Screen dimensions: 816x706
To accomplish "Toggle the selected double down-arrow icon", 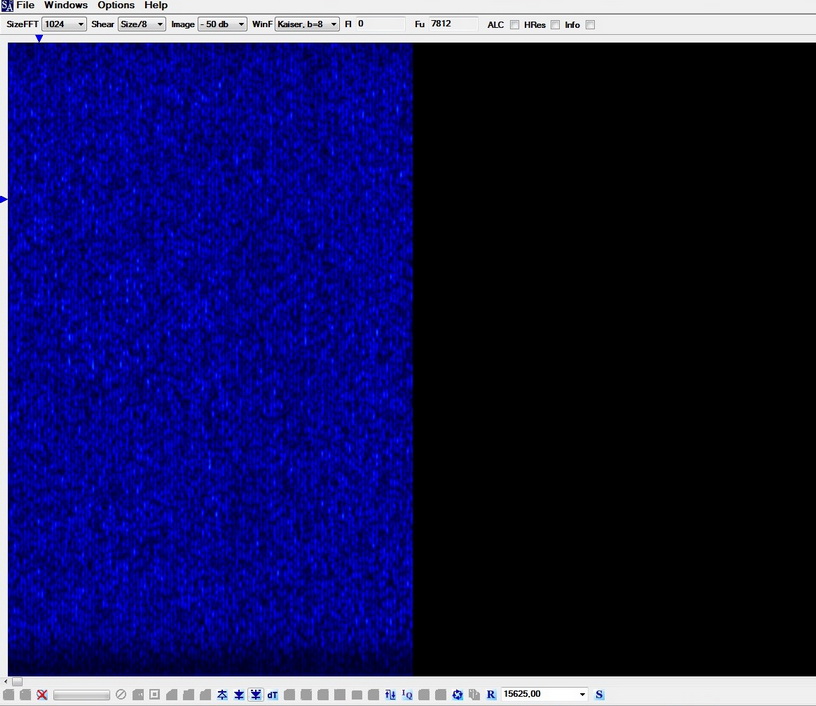I will tap(256, 695).
